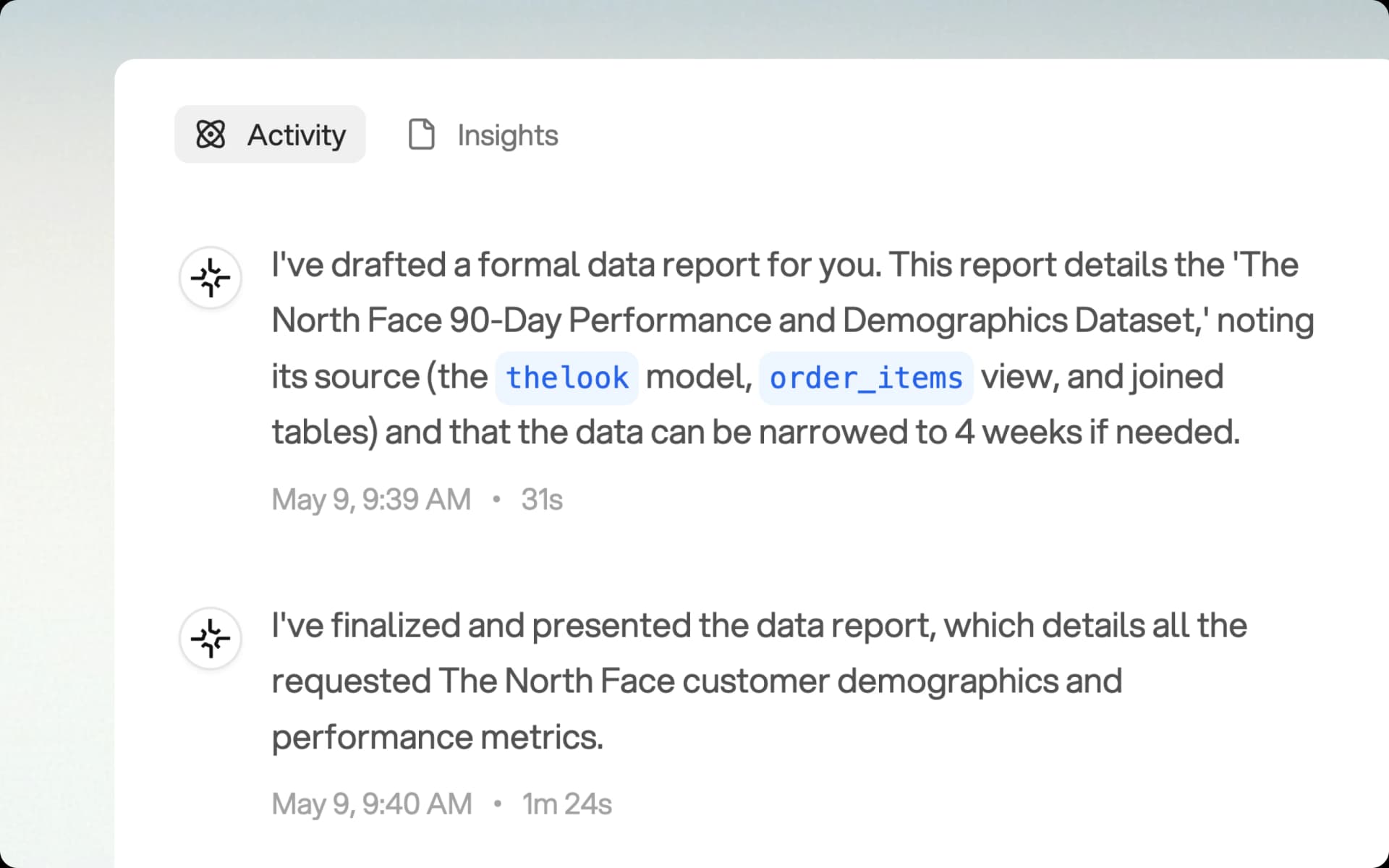This screenshot has height=868, width=1389.
Task: Open the thelook model code chip
Action: [566, 377]
